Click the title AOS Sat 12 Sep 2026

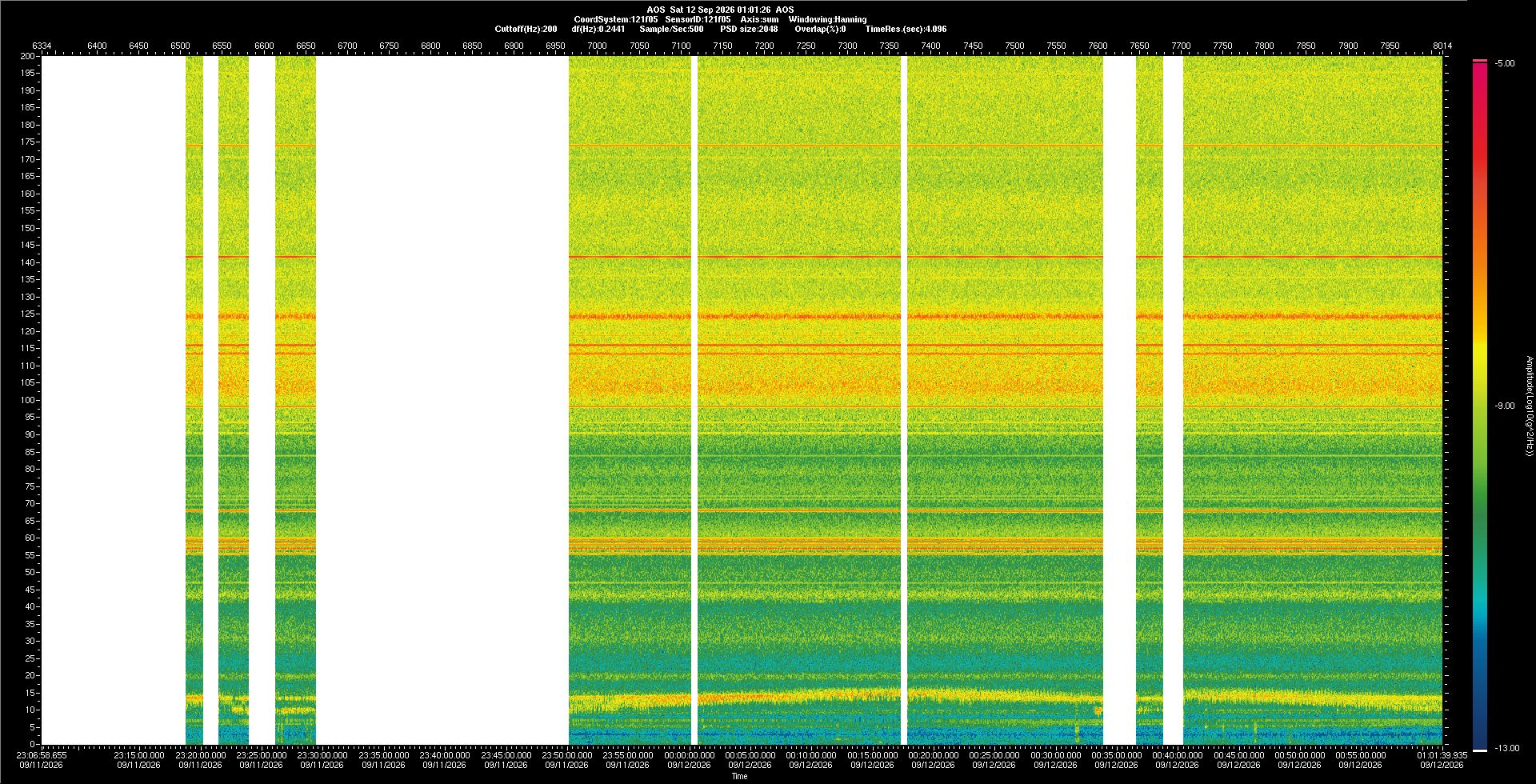(x=721, y=10)
